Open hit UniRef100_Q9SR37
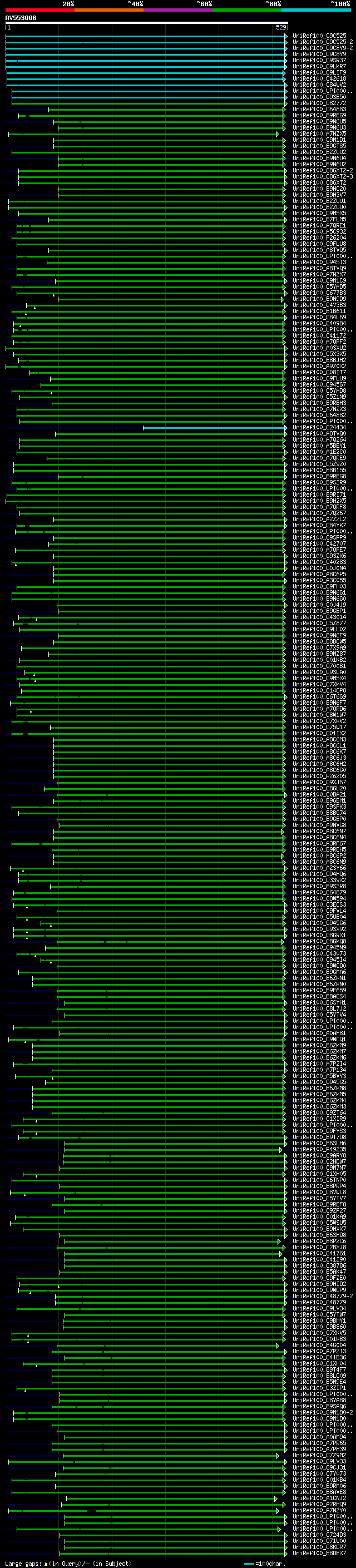 (319, 60)
